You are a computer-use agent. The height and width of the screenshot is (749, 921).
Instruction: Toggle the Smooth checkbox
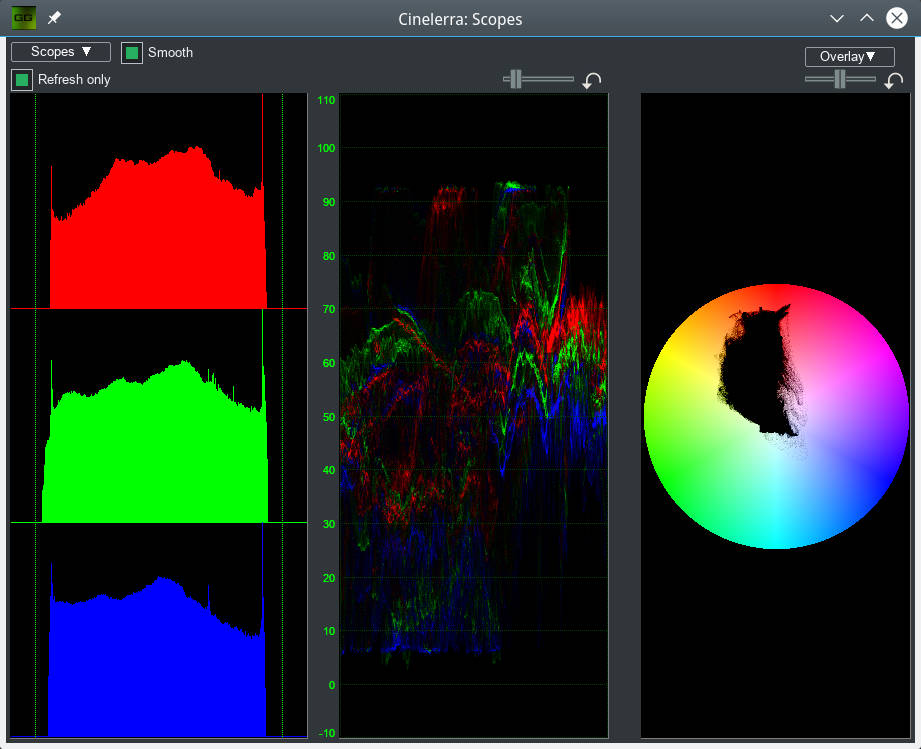point(131,53)
